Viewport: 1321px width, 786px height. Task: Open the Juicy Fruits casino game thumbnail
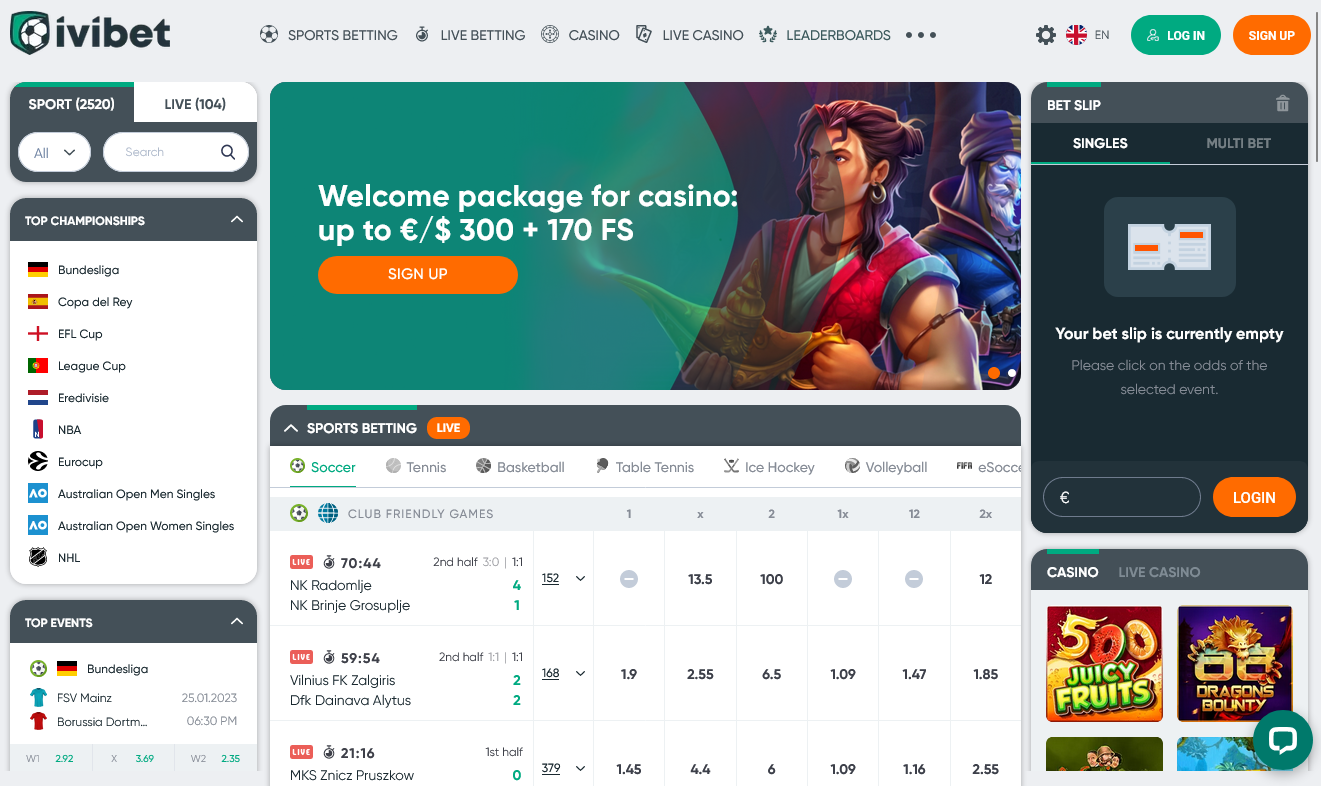(1104, 664)
